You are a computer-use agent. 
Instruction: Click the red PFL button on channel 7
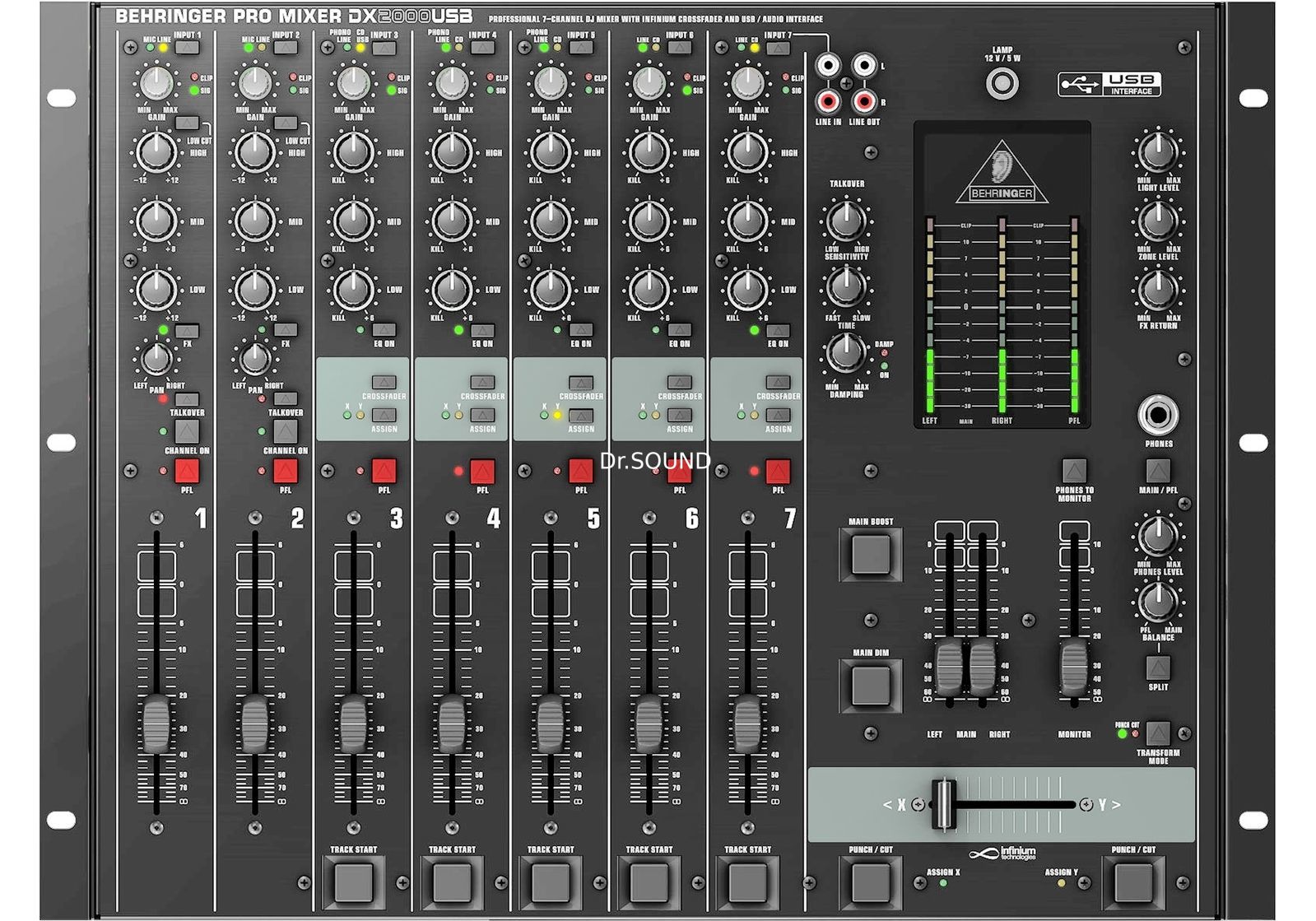coord(778,472)
